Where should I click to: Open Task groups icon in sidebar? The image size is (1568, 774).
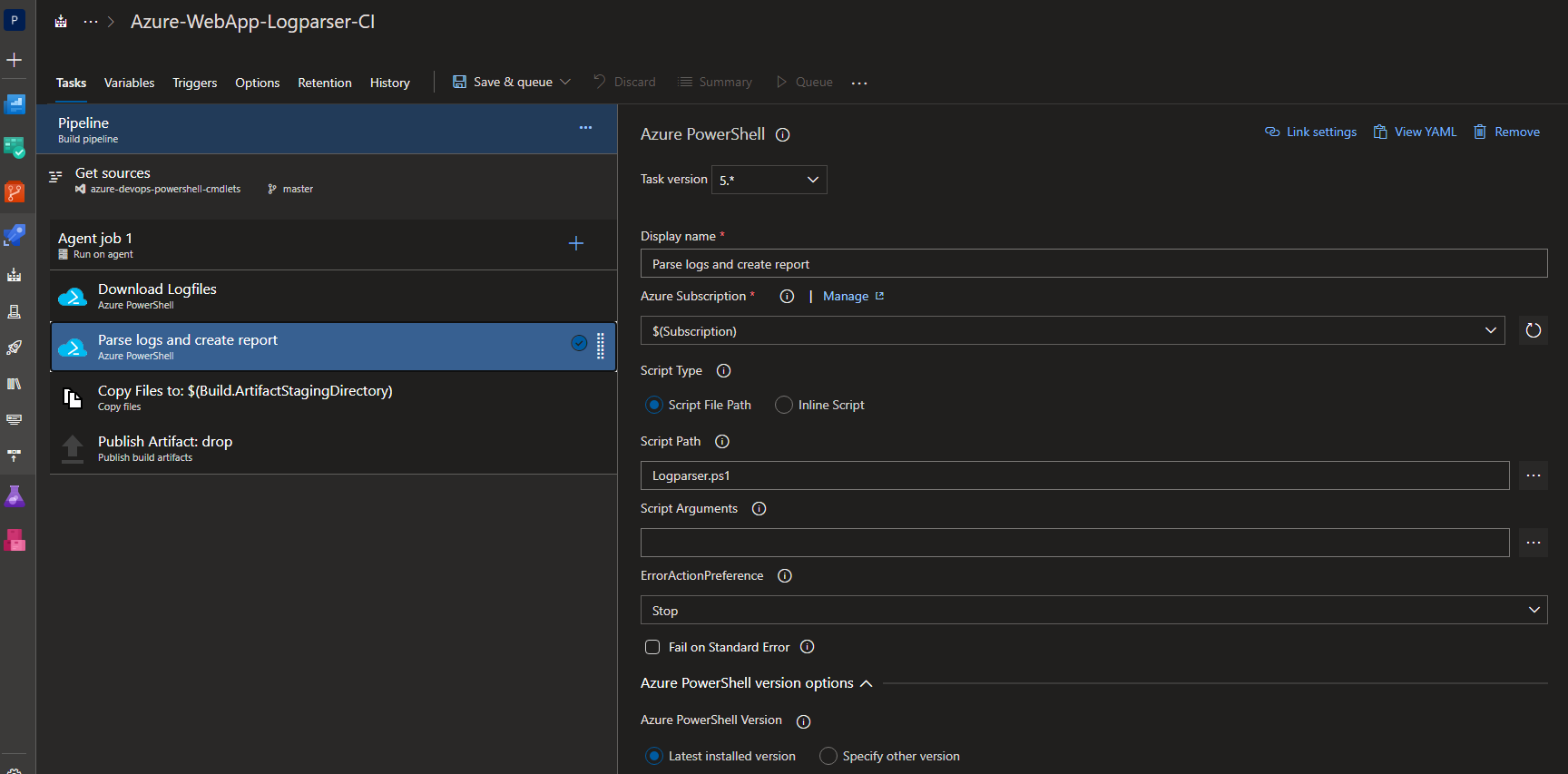(14, 419)
